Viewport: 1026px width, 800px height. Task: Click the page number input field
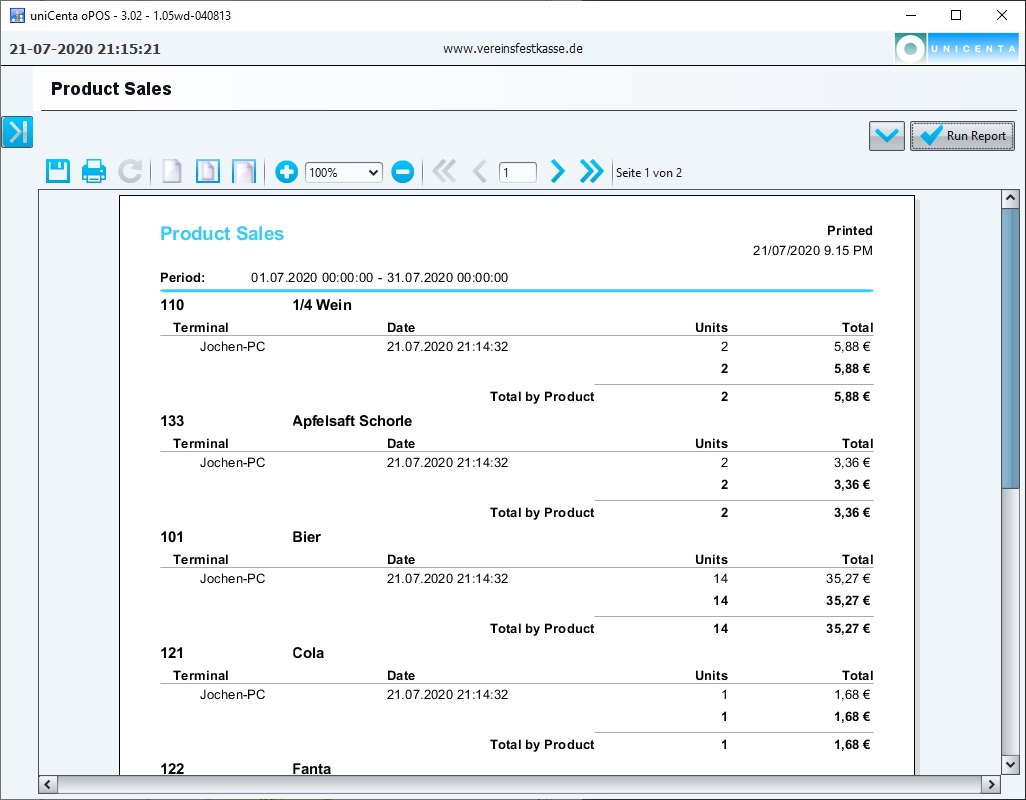[x=518, y=173]
